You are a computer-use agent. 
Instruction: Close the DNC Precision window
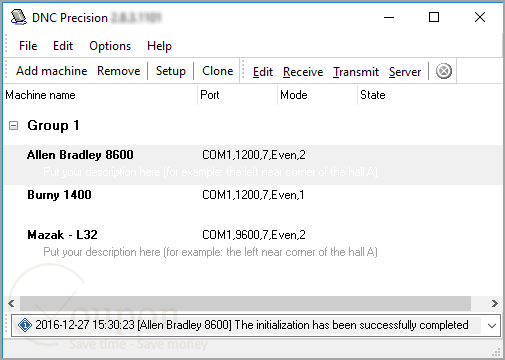coord(480,17)
